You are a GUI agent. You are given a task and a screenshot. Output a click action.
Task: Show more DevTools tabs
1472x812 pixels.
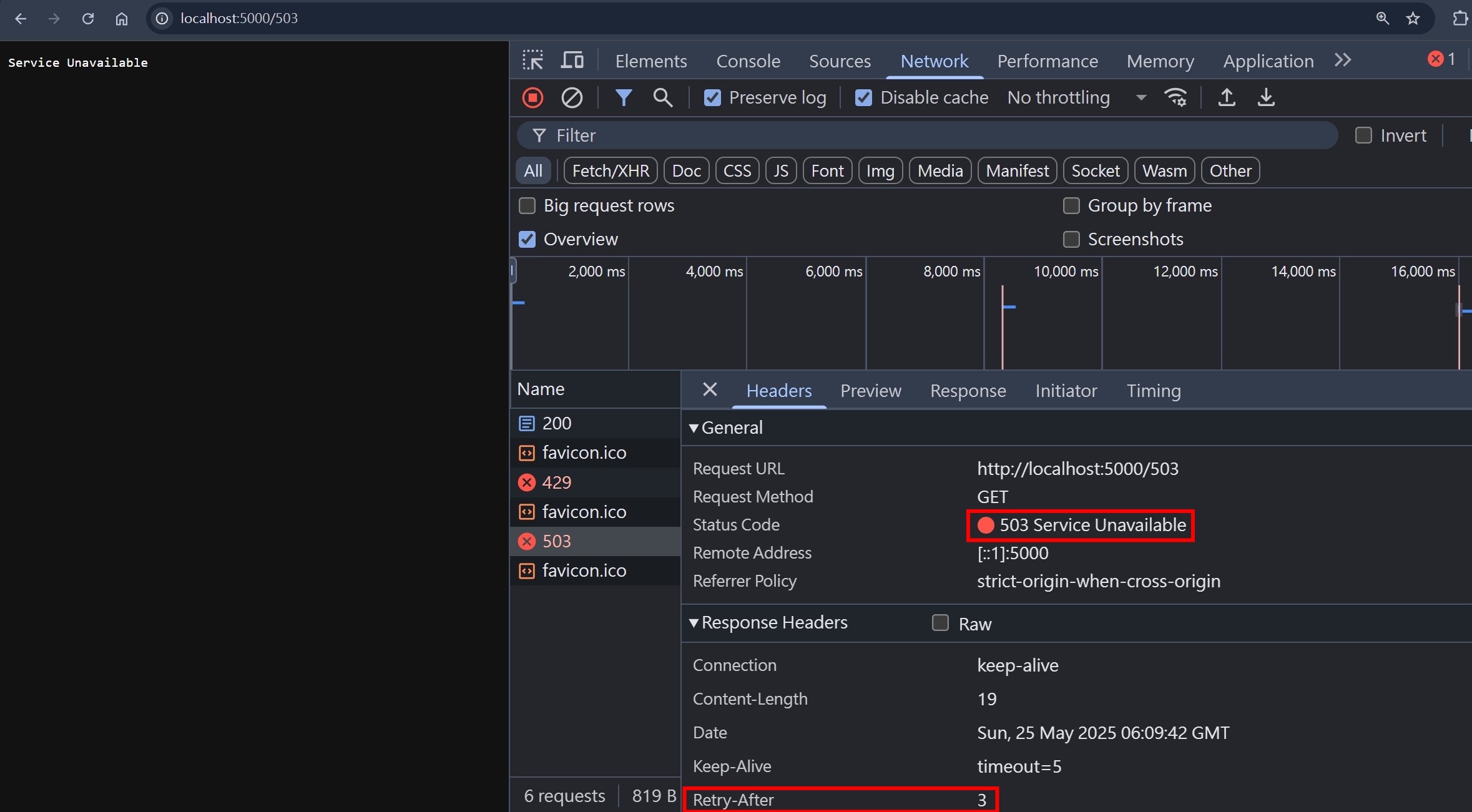click(x=1343, y=61)
